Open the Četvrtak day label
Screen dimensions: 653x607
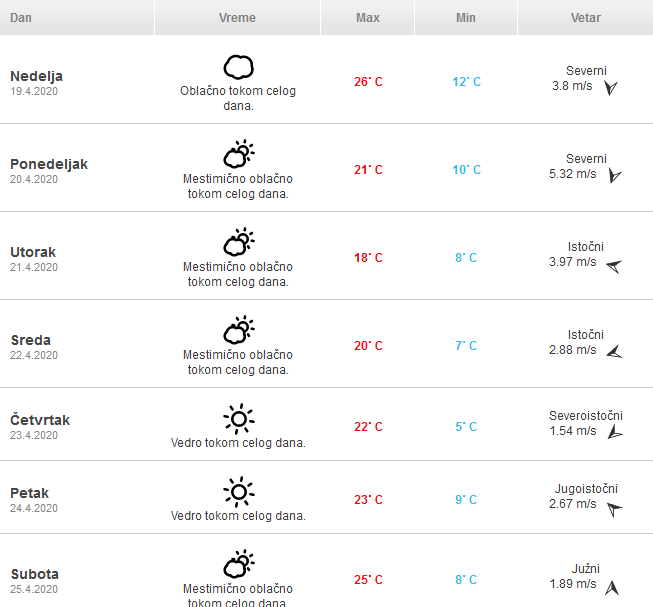[x=40, y=420]
